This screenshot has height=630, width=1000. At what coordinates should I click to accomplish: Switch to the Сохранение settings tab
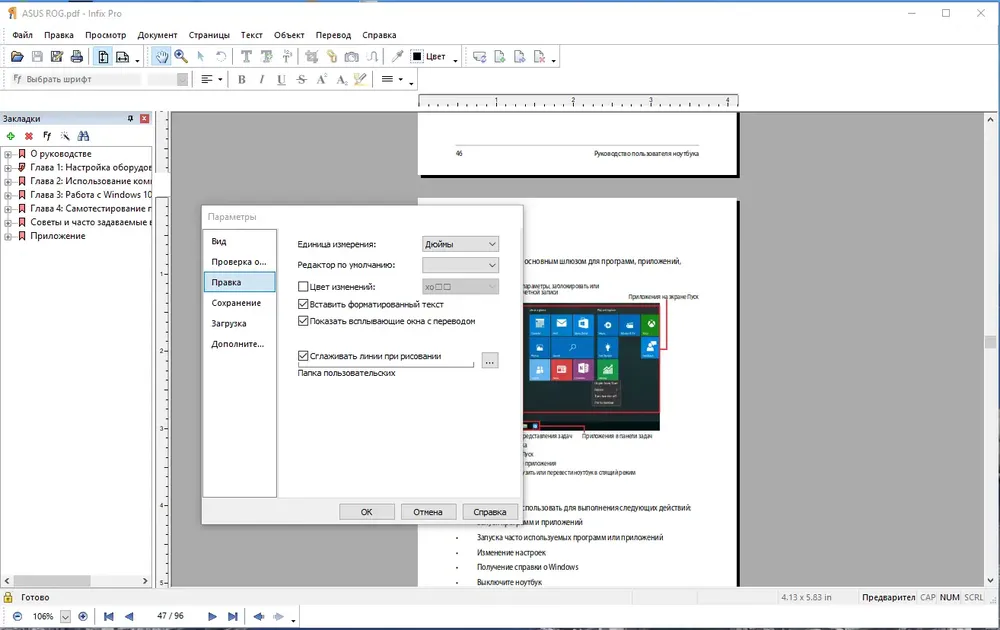237,303
